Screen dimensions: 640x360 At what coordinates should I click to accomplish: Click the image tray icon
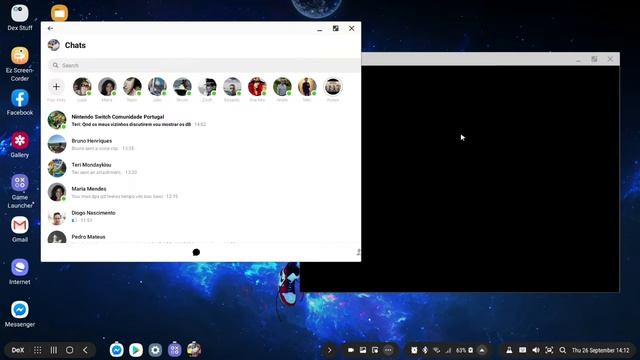click(x=363, y=350)
